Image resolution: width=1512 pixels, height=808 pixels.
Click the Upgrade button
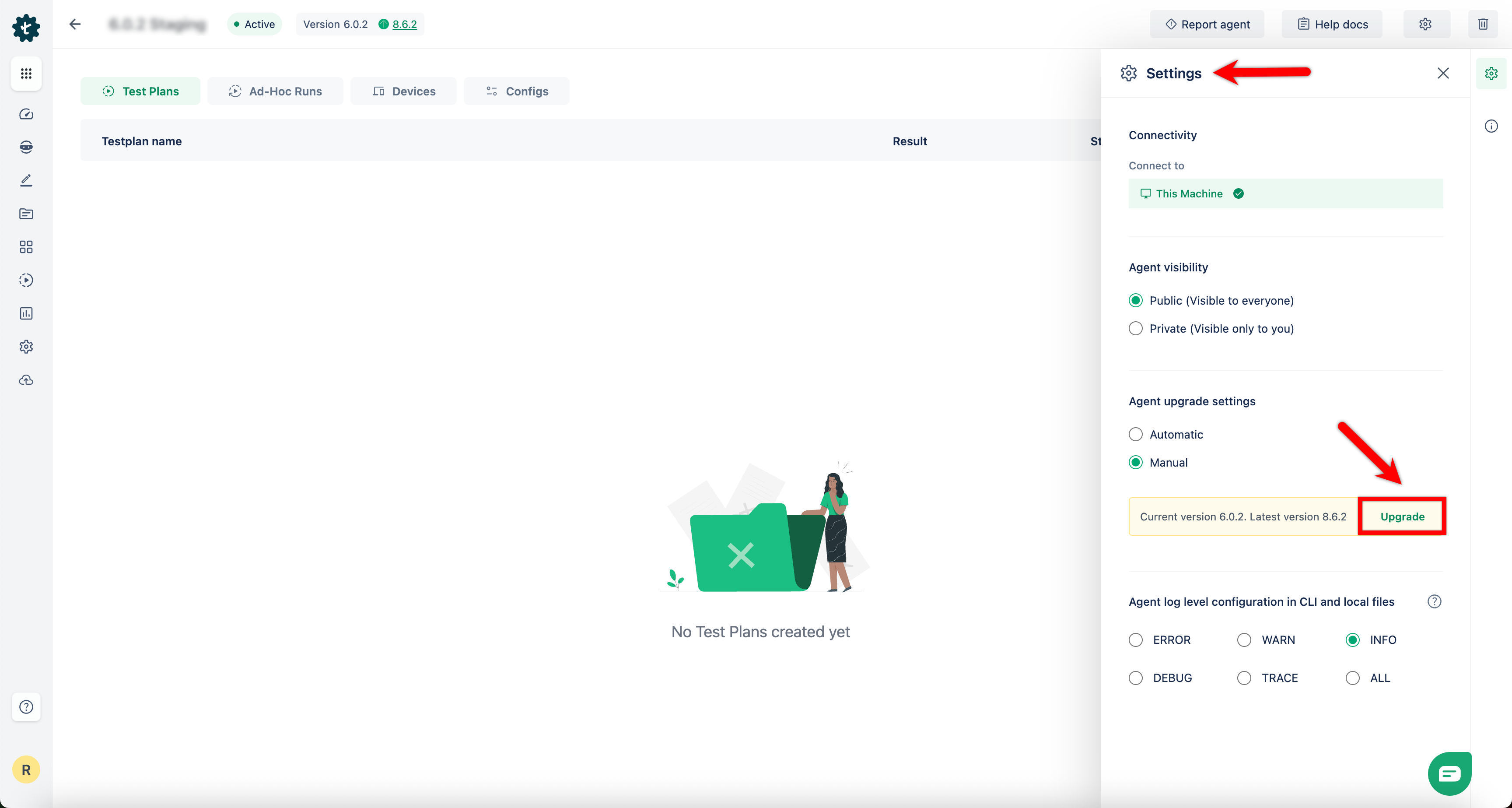(x=1402, y=516)
